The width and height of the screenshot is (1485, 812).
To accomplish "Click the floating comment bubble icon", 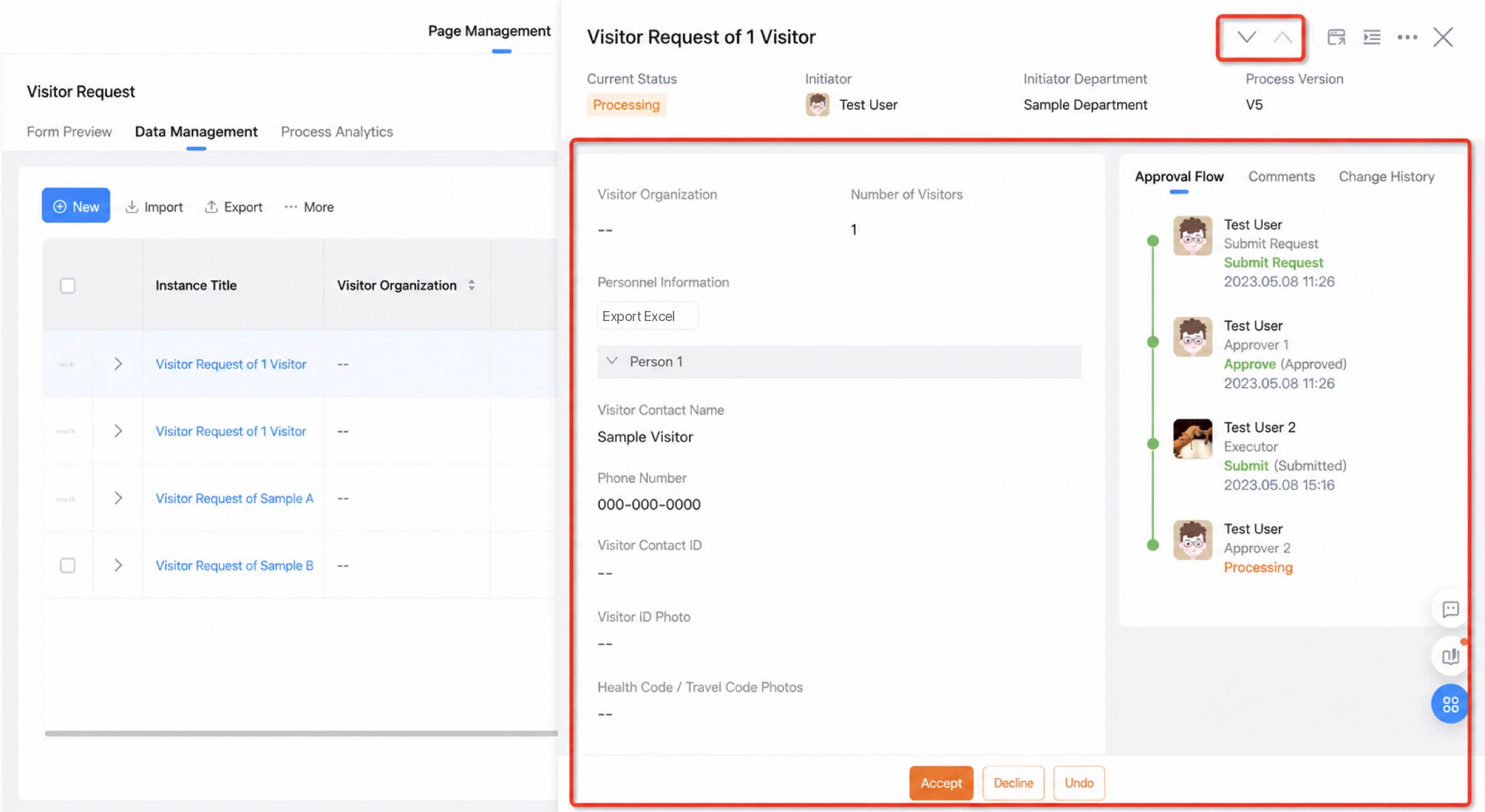I will point(1450,609).
